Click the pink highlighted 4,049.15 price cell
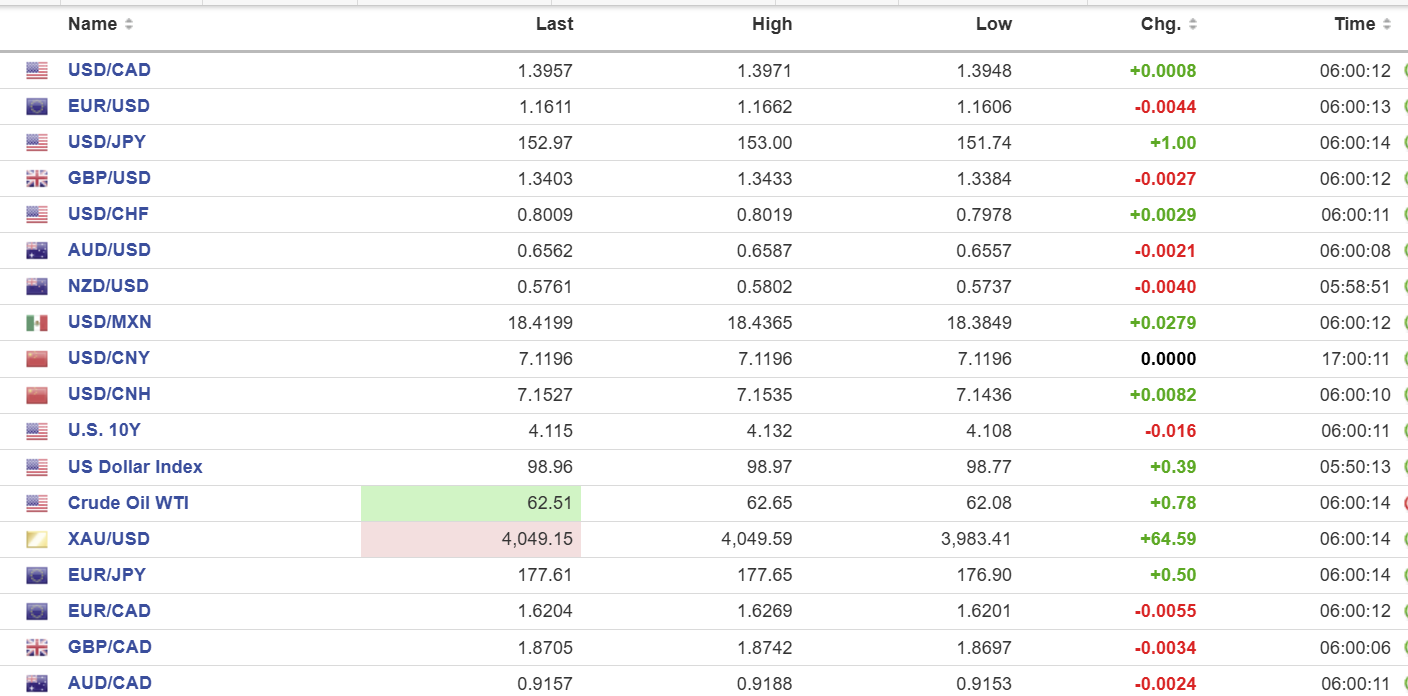 [x=471, y=539]
